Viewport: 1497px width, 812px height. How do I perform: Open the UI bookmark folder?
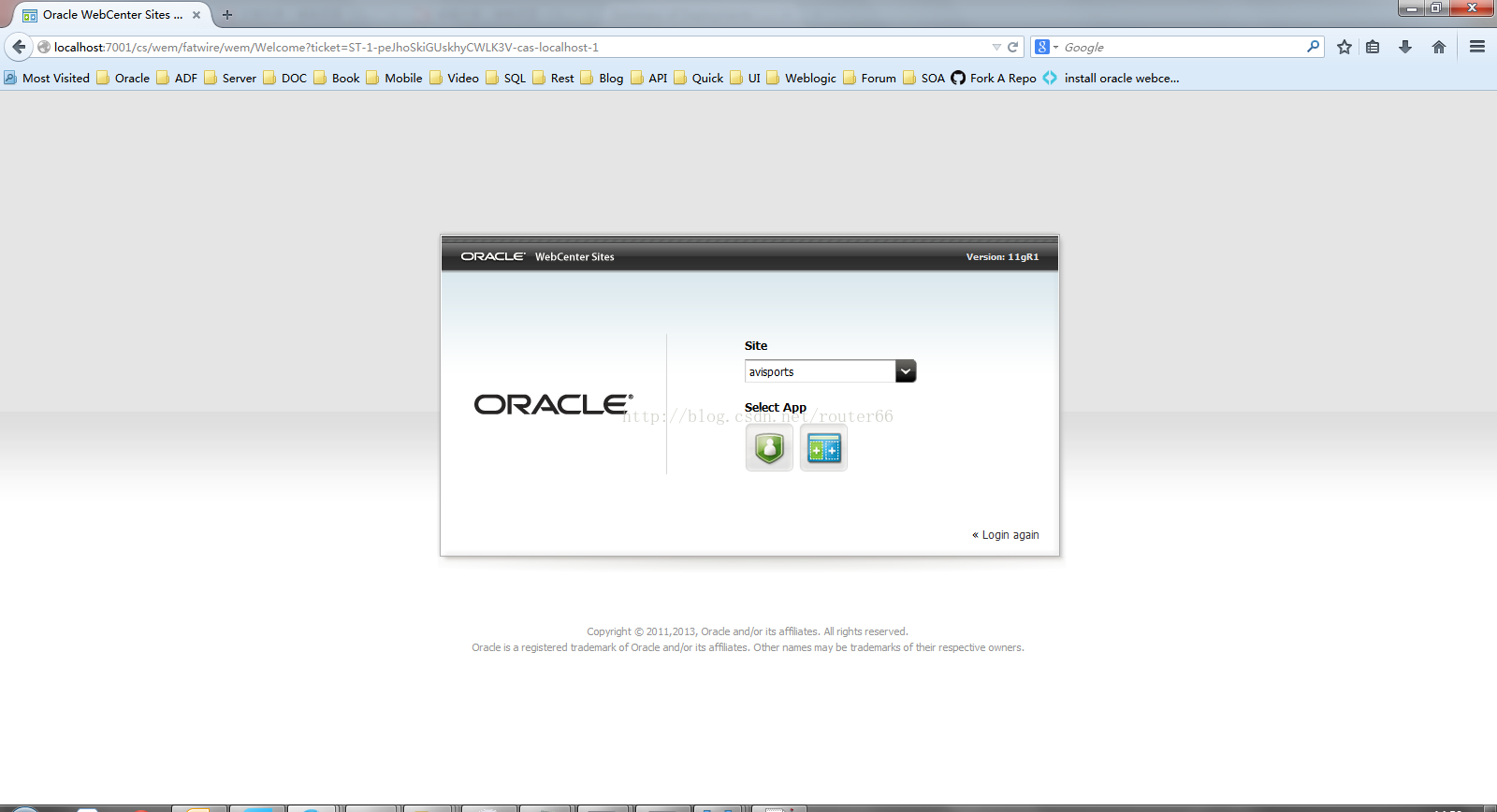[x=745, y=78]
